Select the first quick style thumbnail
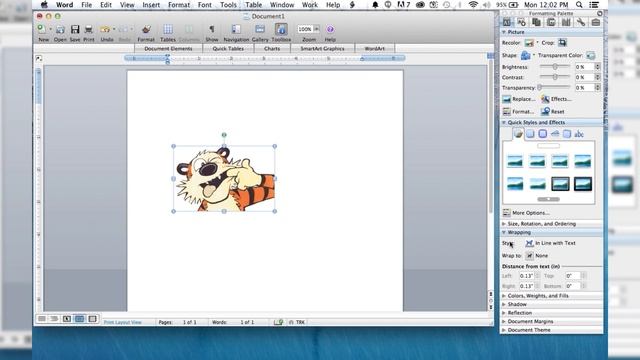Viewport: 640px width, 360px height. tap(515, 161)
